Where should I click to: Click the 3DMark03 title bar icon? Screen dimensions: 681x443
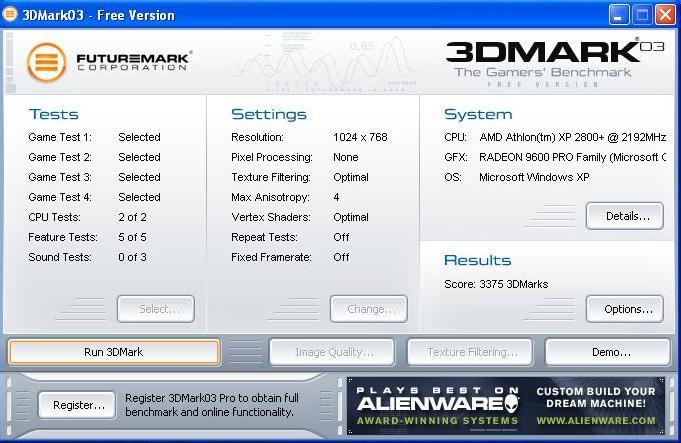point(10,14)
